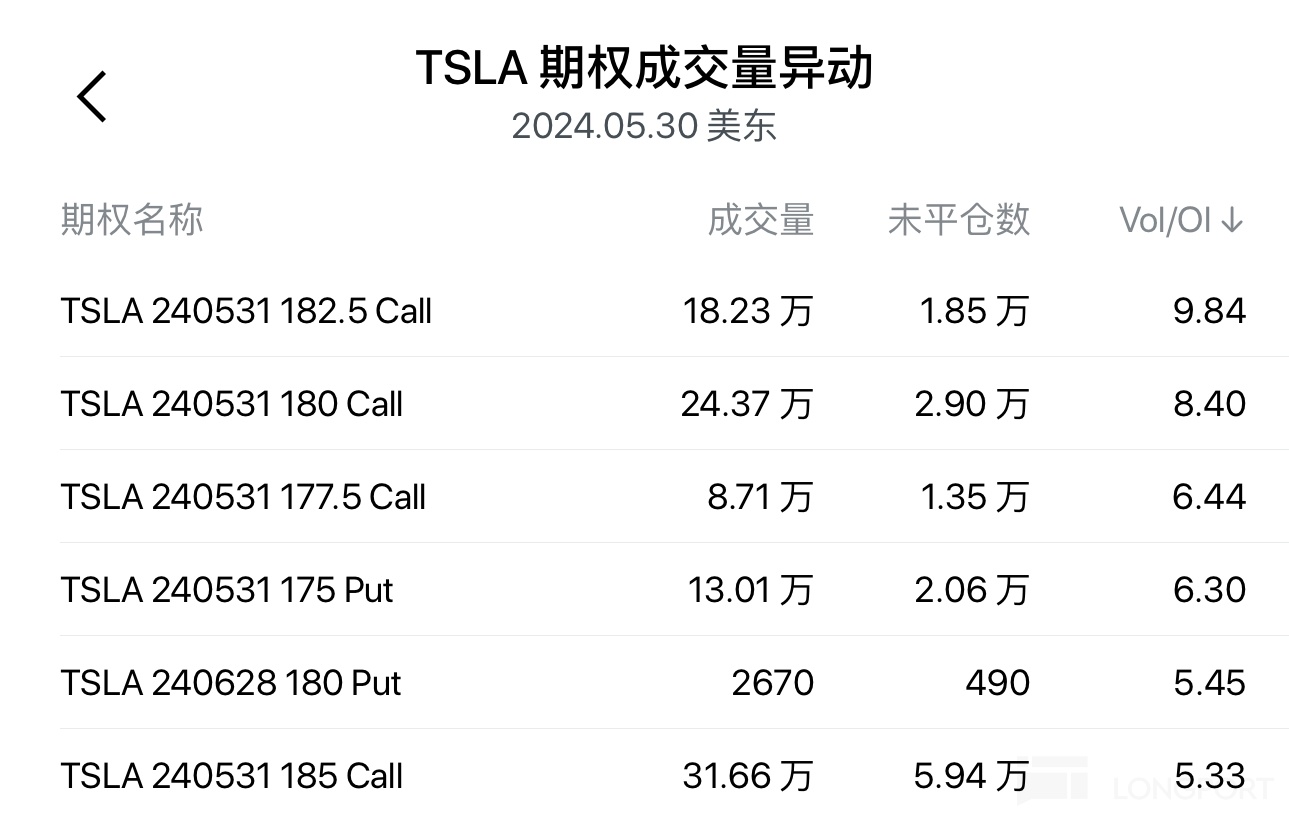Viewport: 1289px width, 821px height.
Task: Click the 24.37 万 volume value
Action: [x=746, y=404]
